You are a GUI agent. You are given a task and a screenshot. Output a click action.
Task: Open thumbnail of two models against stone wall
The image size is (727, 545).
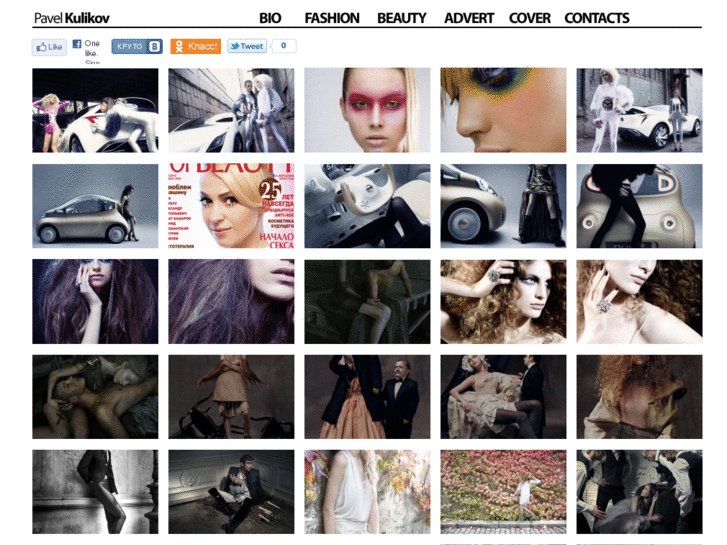[x=231, y=110]
